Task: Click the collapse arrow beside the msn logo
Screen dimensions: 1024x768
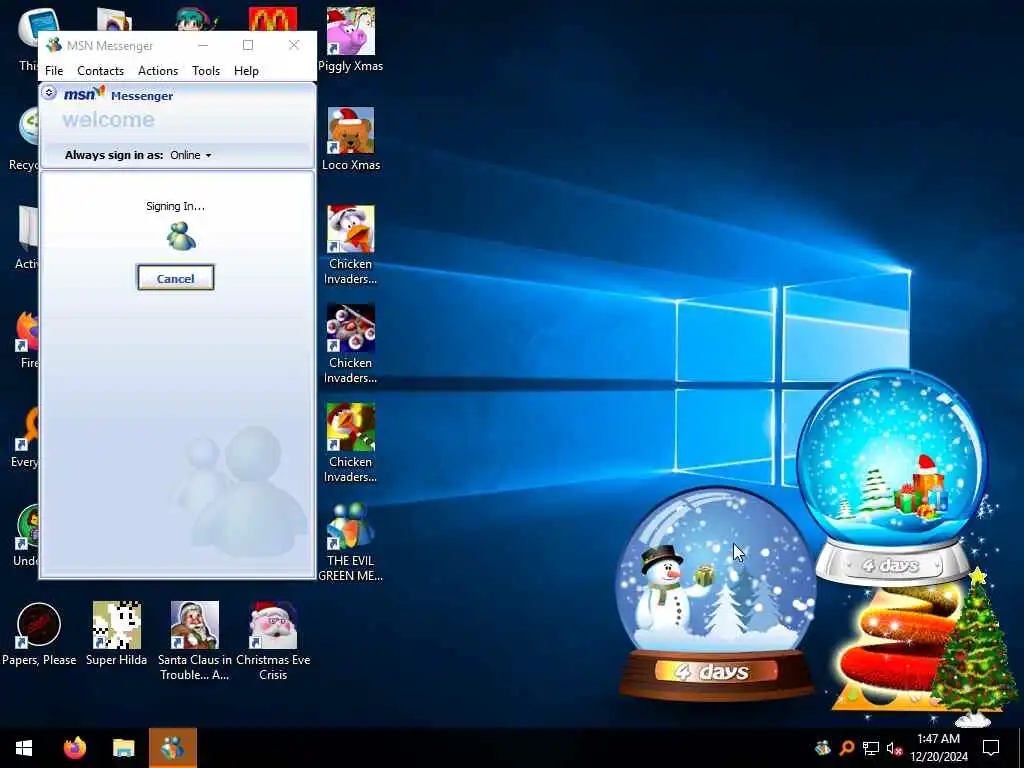Action: pyautogui.click(x=49, y=93)
